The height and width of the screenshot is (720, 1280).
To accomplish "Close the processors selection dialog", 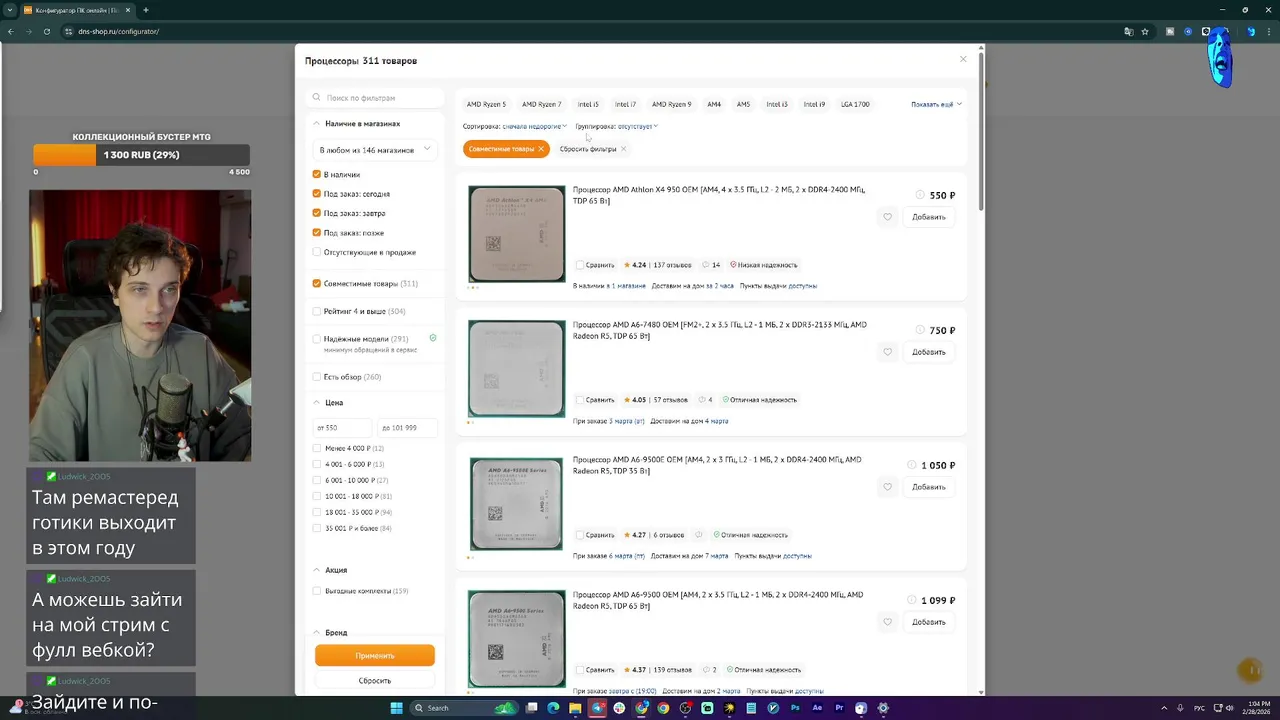I will pyautogui.click(x=963, y=59).
